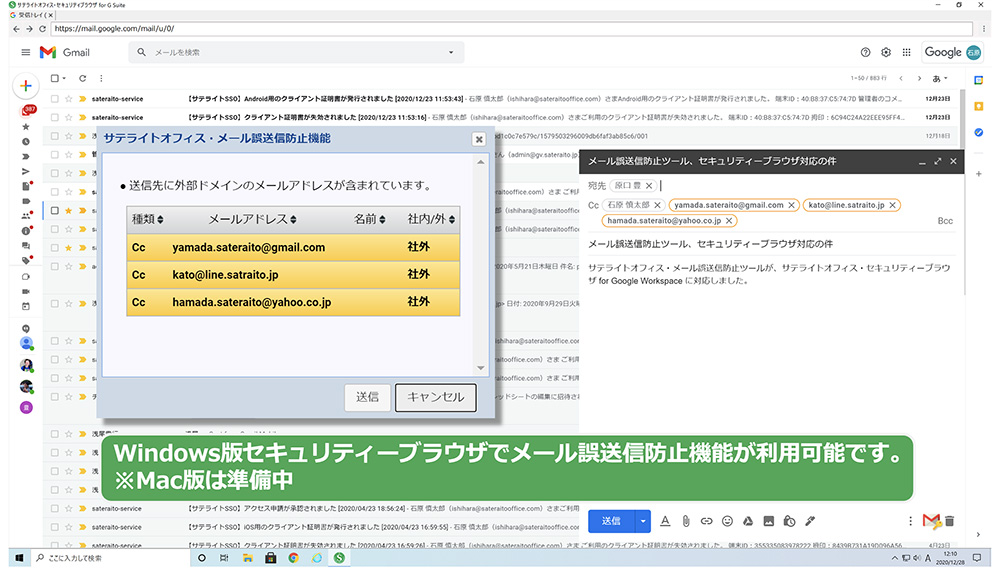
Task: Open compose more options three dots
Action: point(910,521)
